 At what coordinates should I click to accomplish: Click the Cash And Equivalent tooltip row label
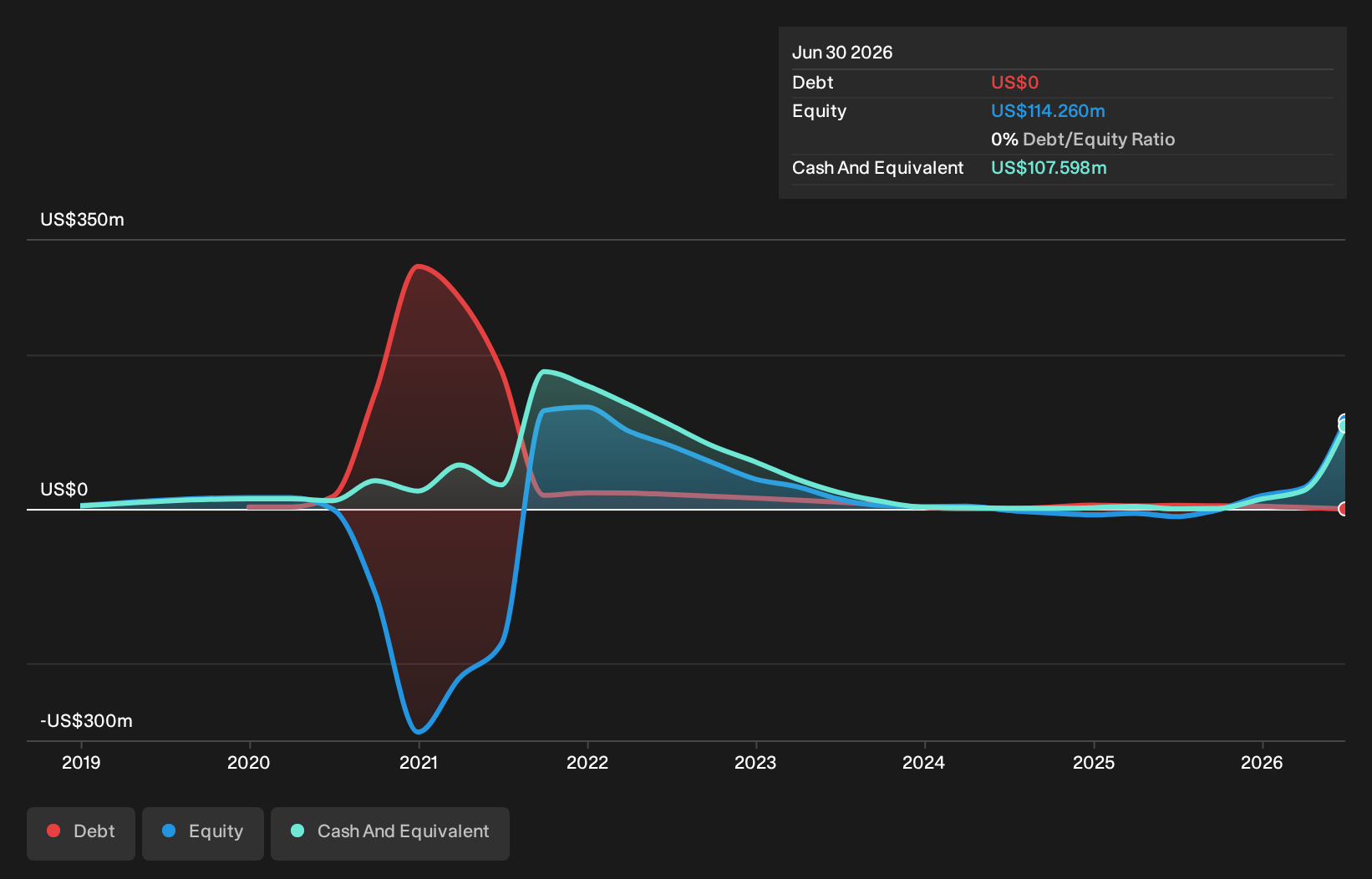[877, 168]
